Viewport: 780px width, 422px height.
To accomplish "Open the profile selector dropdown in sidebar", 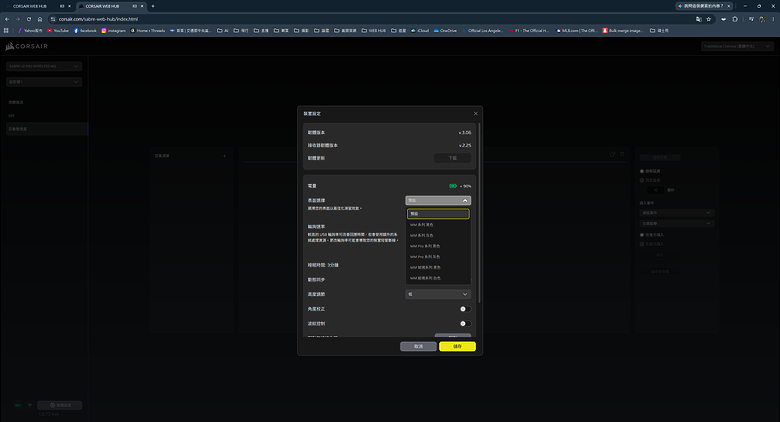I will point(44,82).
